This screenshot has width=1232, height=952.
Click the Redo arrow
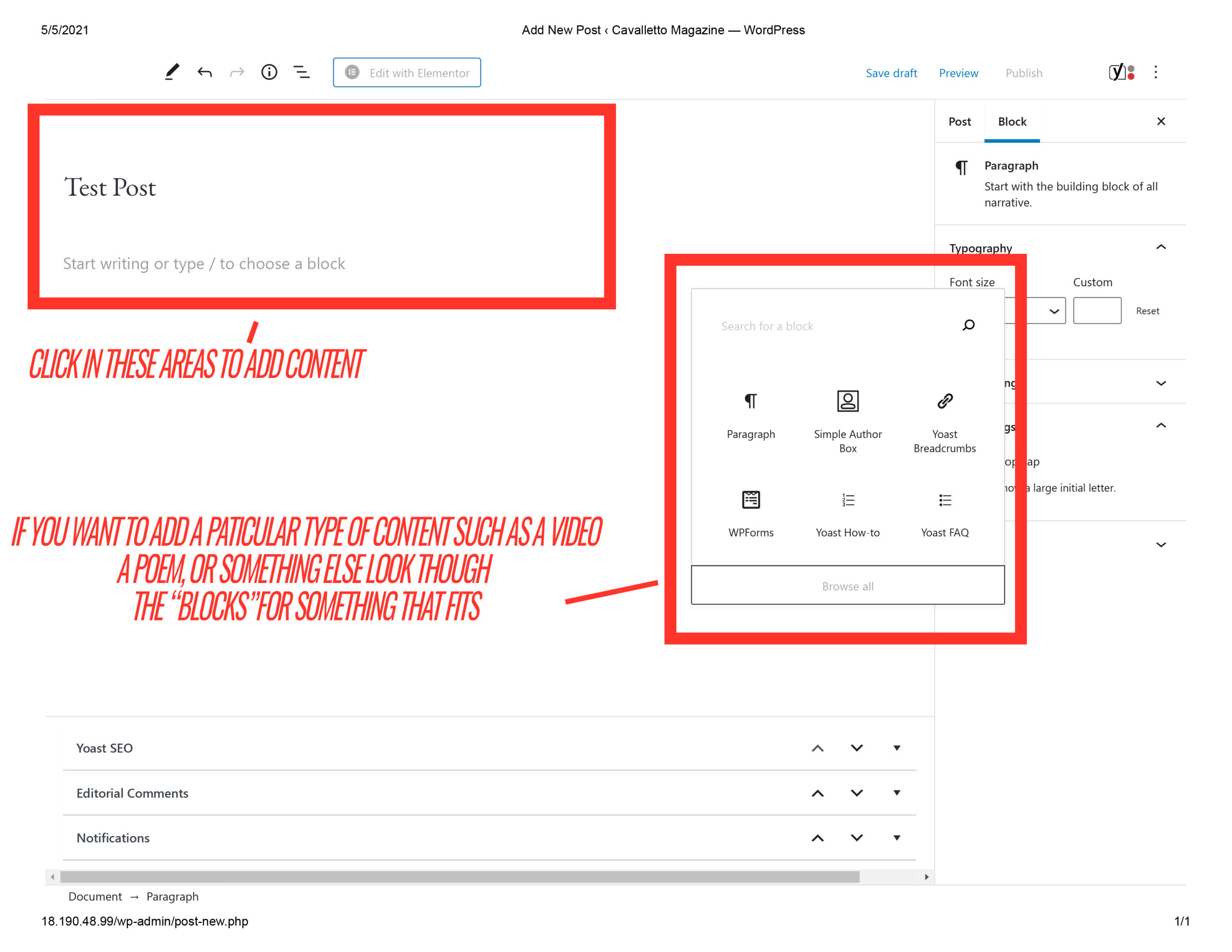(237, 72)
